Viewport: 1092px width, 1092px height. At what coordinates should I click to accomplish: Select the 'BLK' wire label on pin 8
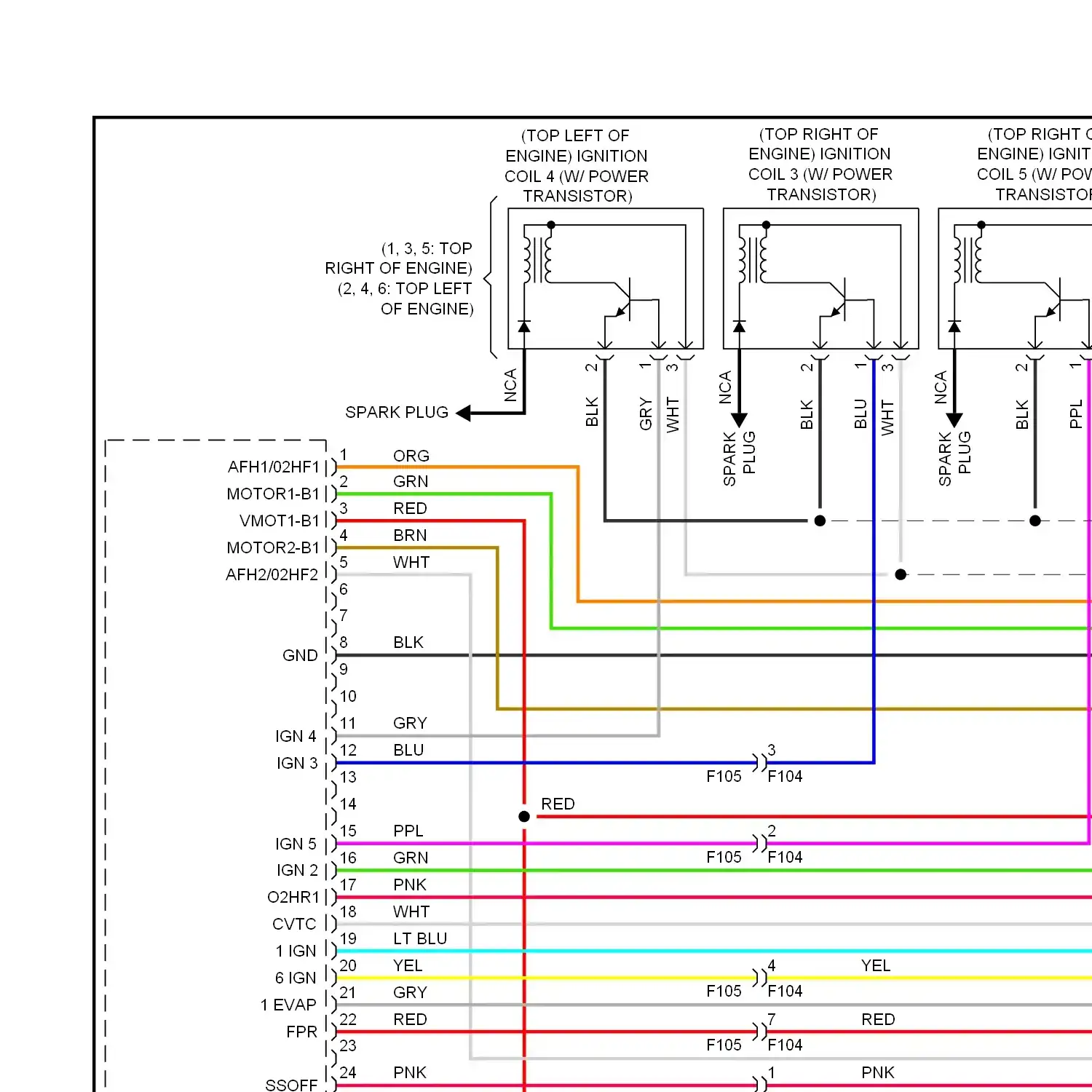coord(408,642)
